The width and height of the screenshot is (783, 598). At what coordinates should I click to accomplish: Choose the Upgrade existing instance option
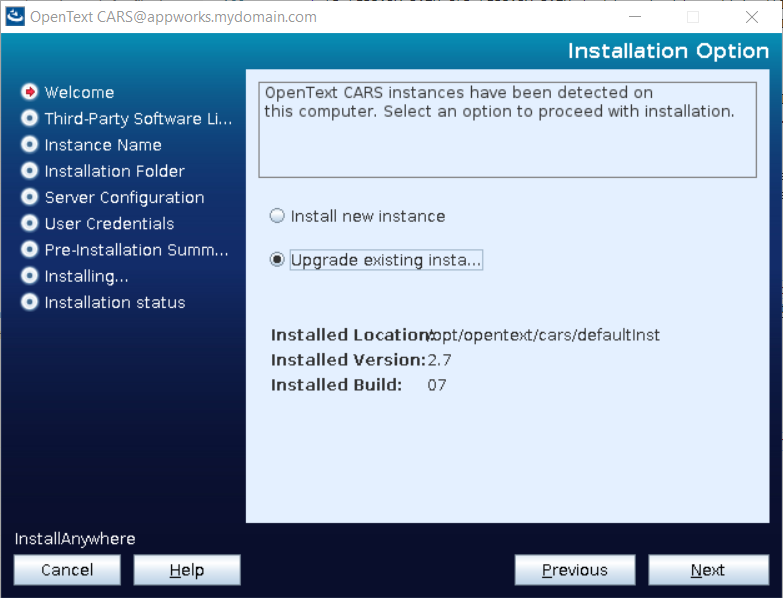point(278,260)
